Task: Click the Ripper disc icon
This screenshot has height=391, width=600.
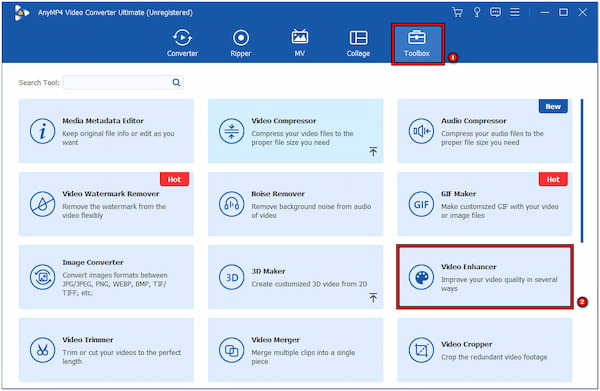Action: [x=241, y=37]
